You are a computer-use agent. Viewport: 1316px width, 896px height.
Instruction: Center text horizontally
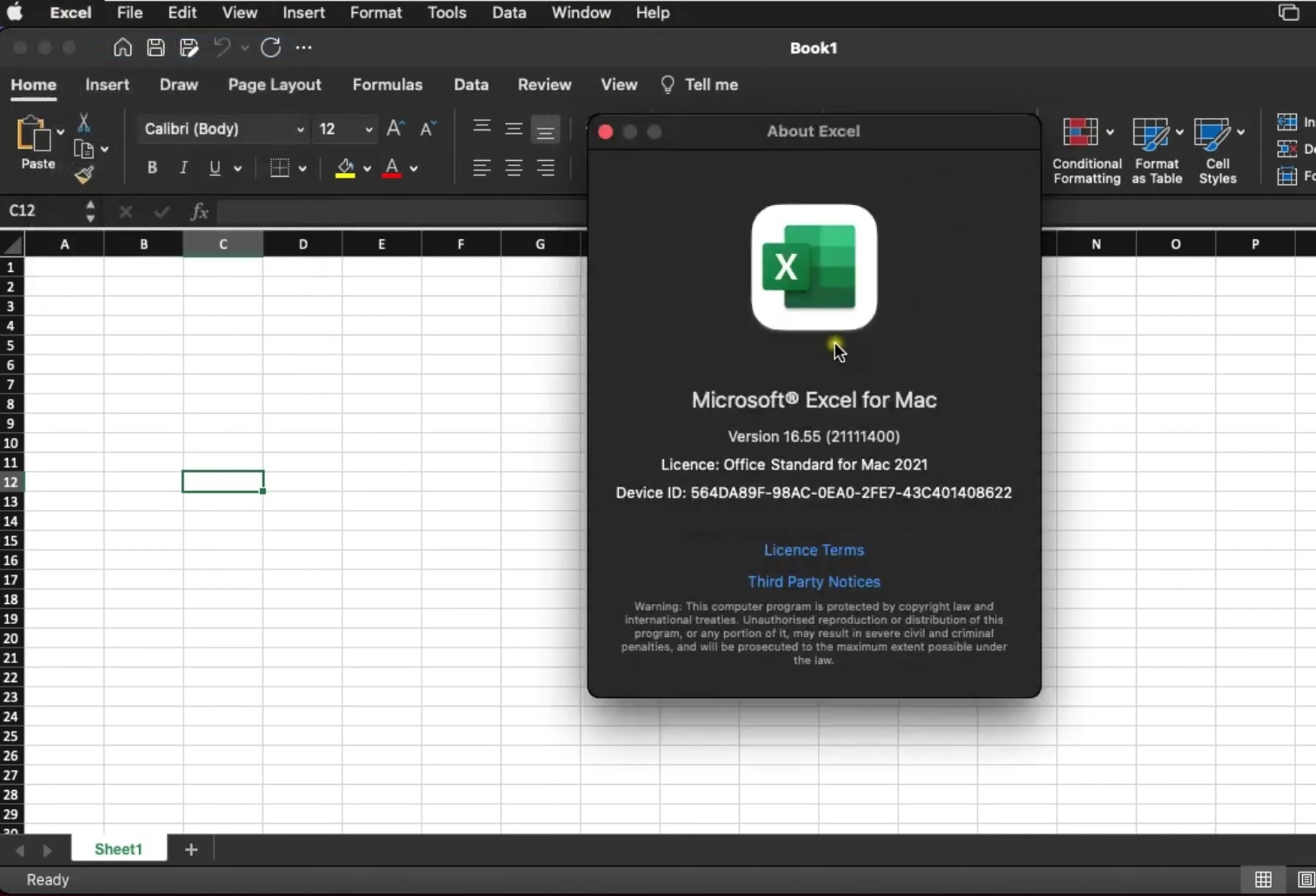click(514, 168)
